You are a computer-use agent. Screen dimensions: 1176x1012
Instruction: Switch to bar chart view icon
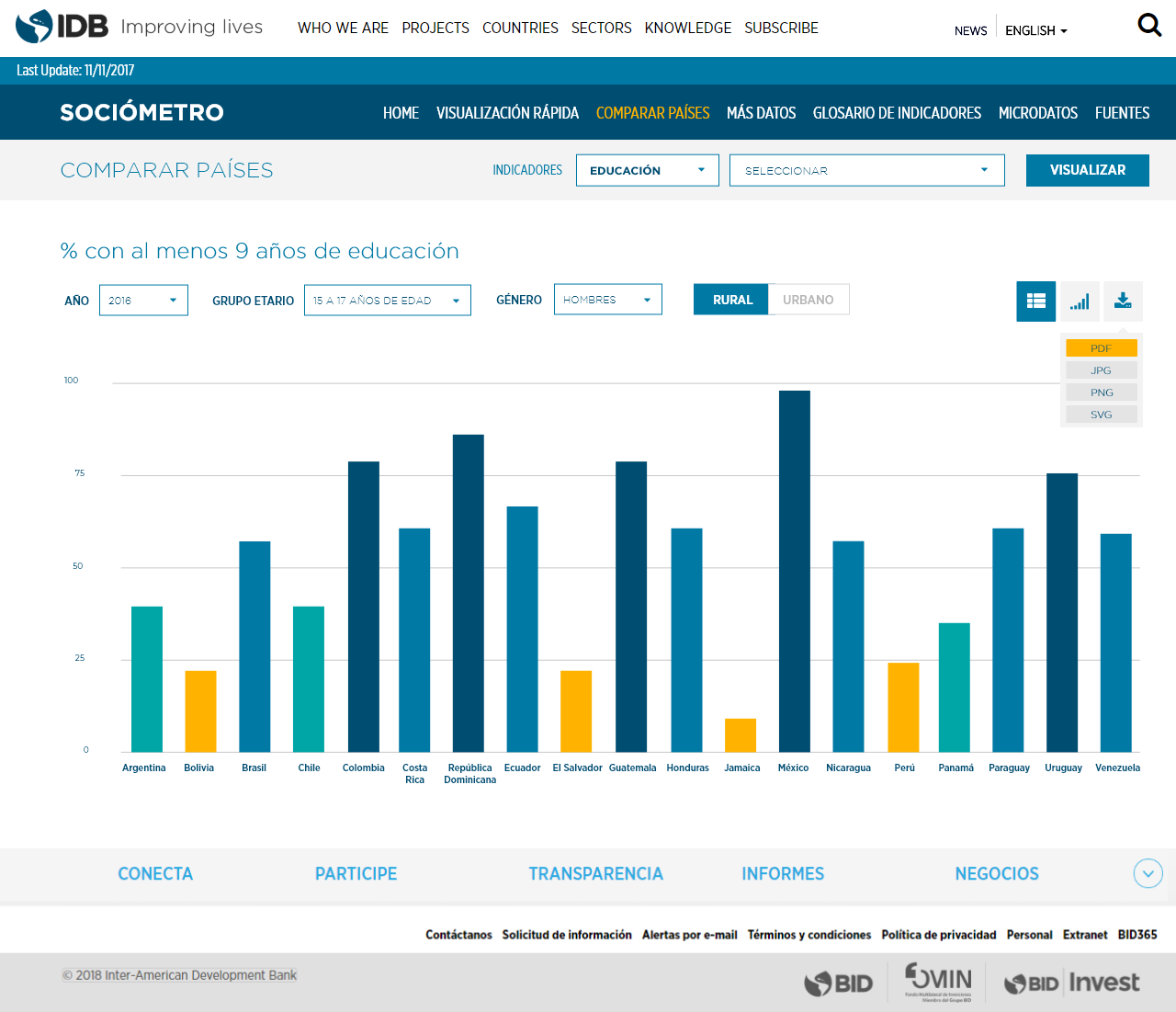coord(1080,301)
